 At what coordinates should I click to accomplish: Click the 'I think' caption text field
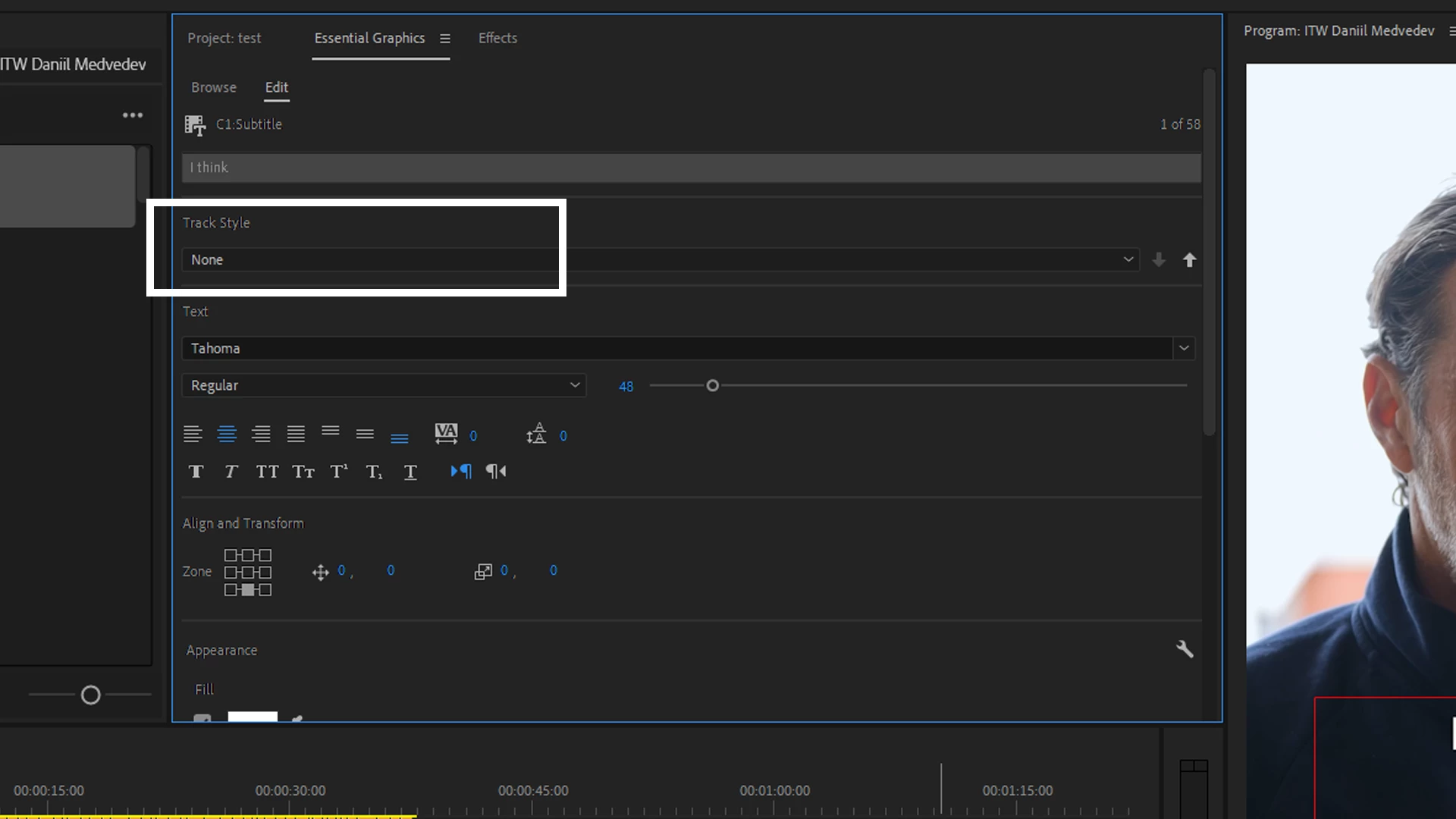tap(690, 168)
